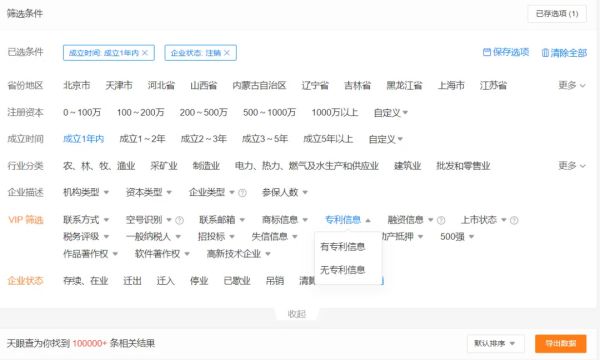Viewport: 600px width, 360px height.
Task: Select 成立1~2年 establishment time
Action: [142, 139]
